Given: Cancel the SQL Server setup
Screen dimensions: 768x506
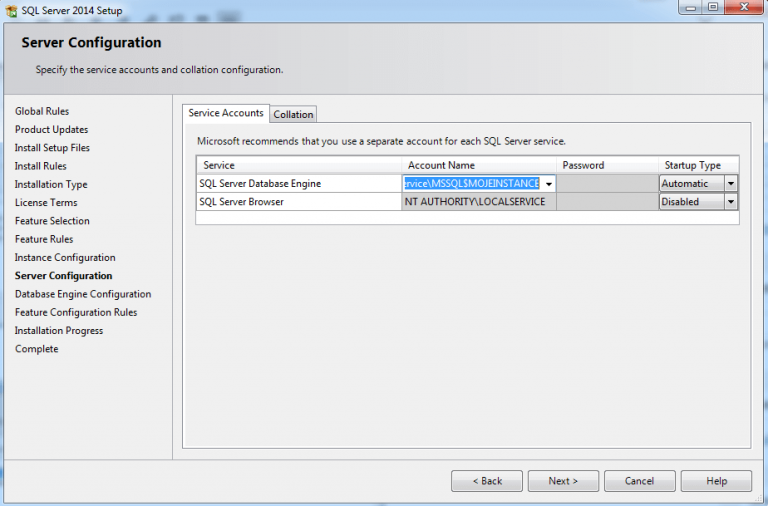Looking at the screenshot, I should click(x=640, y=481).
